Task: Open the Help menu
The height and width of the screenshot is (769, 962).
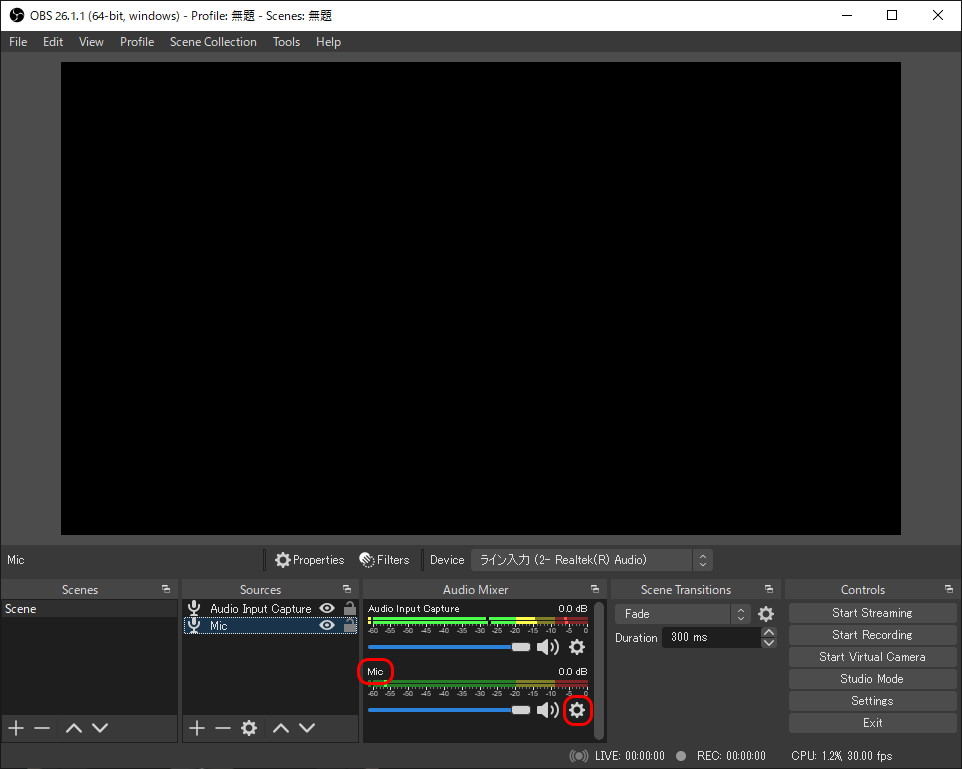Action: pyautogui.click(x=328, y=42)
